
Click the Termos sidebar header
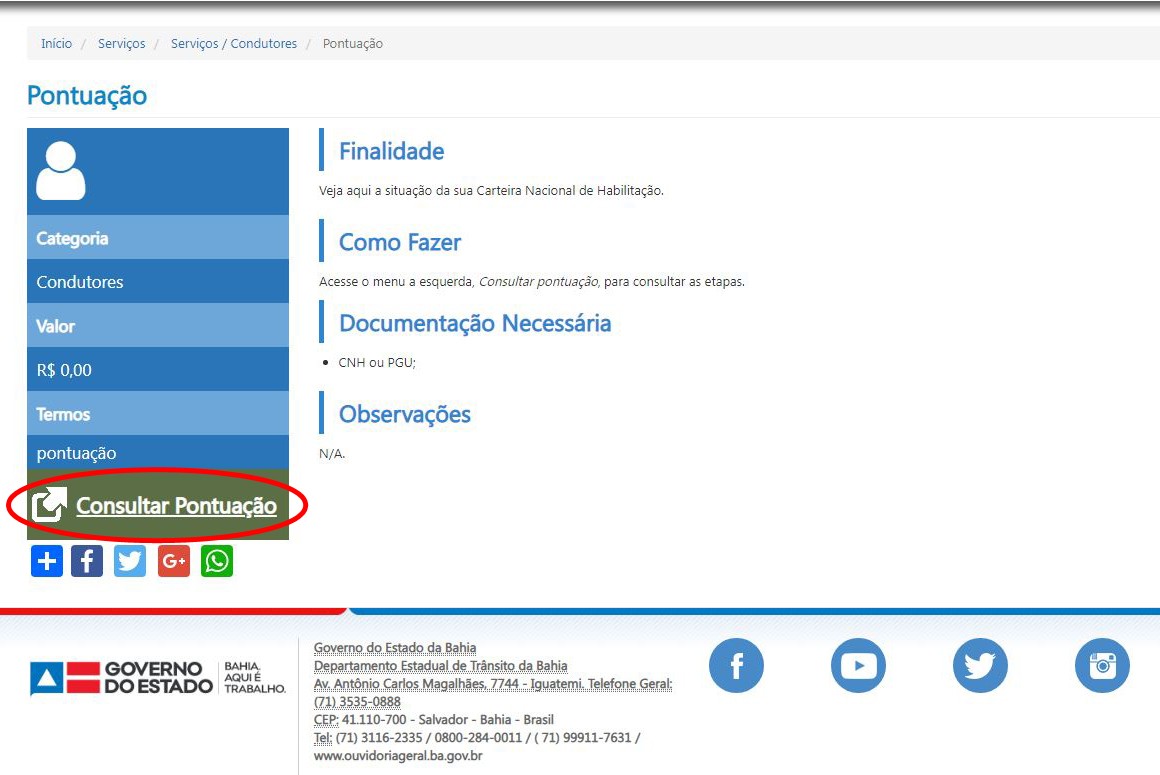158,413
